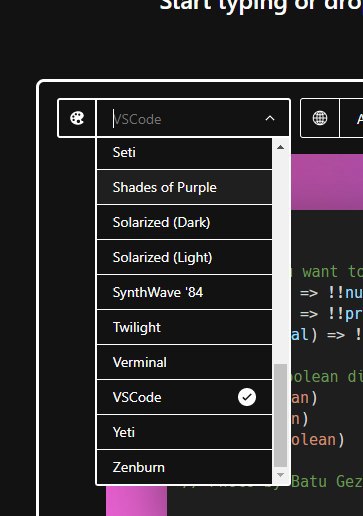Click the scrollbar down arrow
Image resolution: width=363 pixels, height=516 pixels.
coord(280,475)
